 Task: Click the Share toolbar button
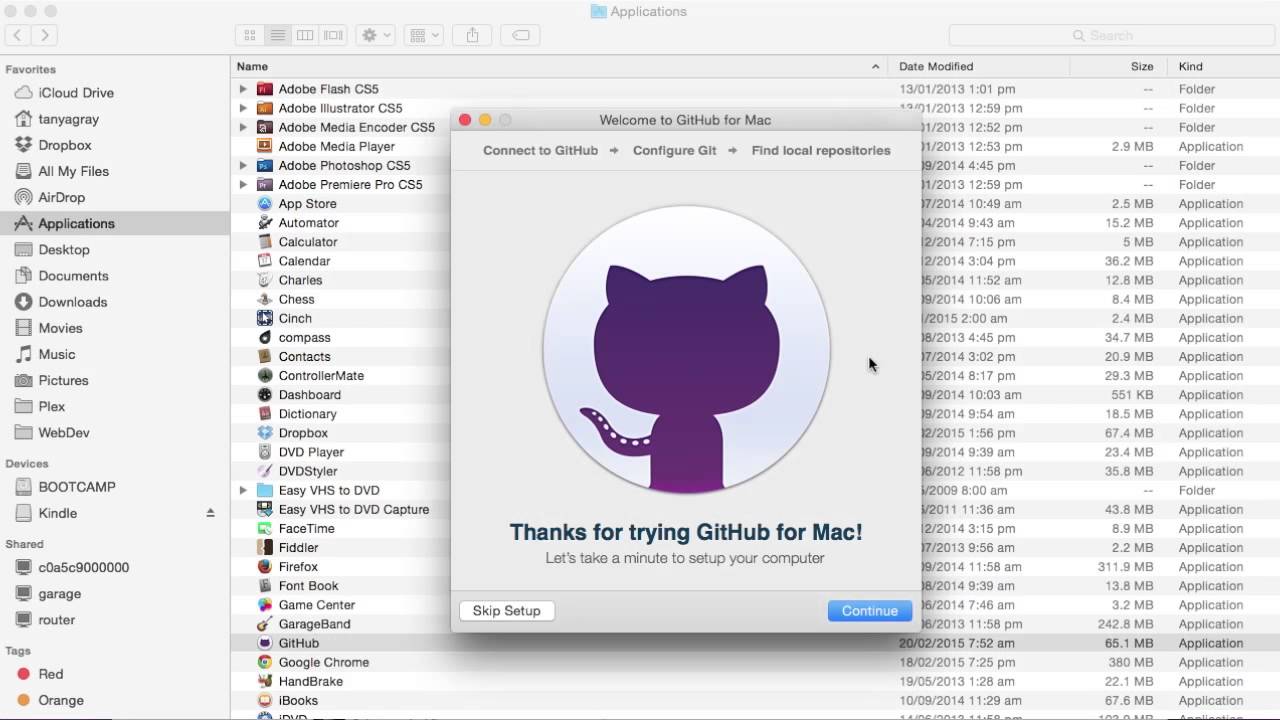(472, 35)
